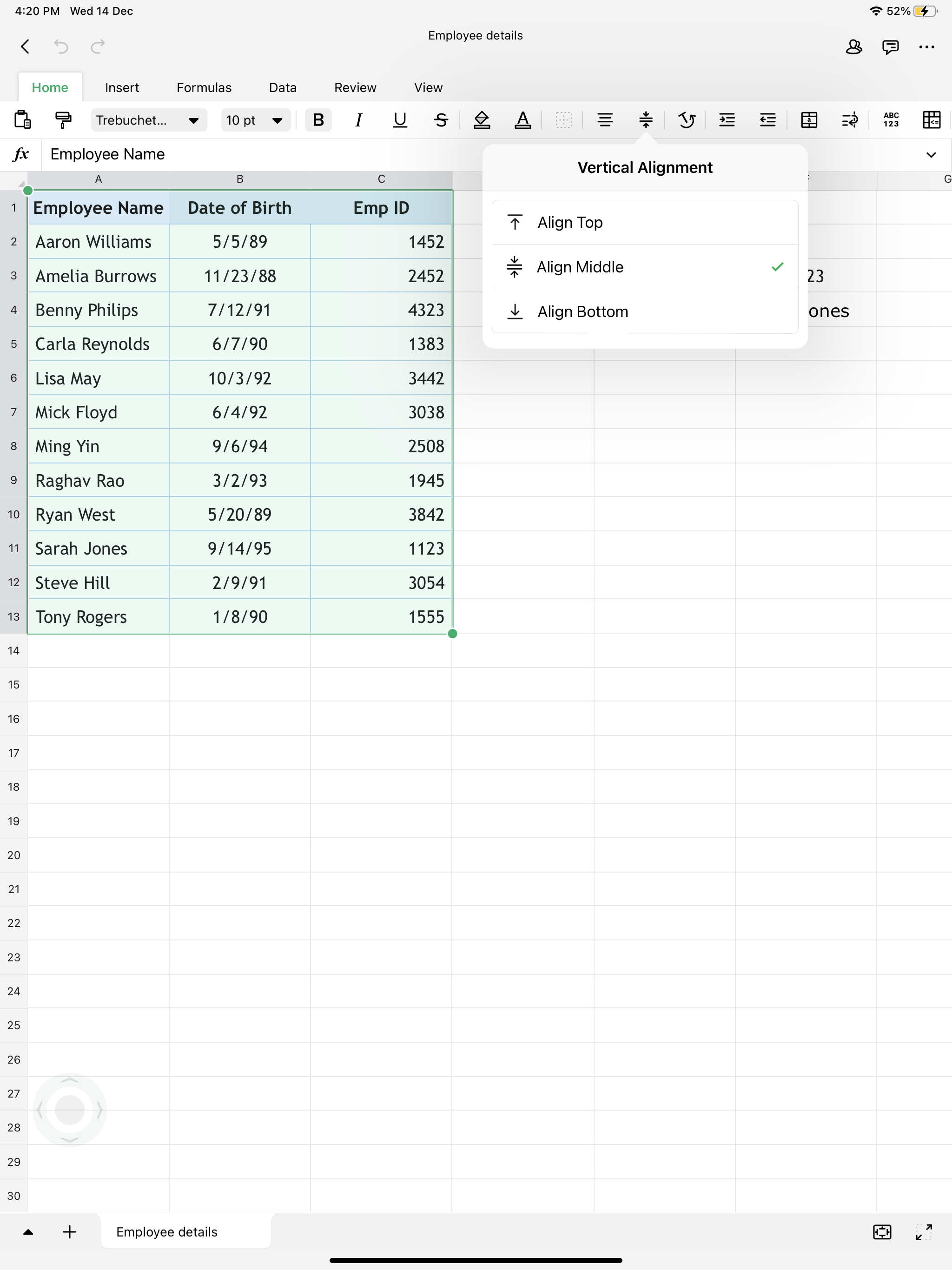Image resolution: width=952 pixels, height=1270 pixels.
Task: Expand the formula bar chevron
Action: (931, 154)
